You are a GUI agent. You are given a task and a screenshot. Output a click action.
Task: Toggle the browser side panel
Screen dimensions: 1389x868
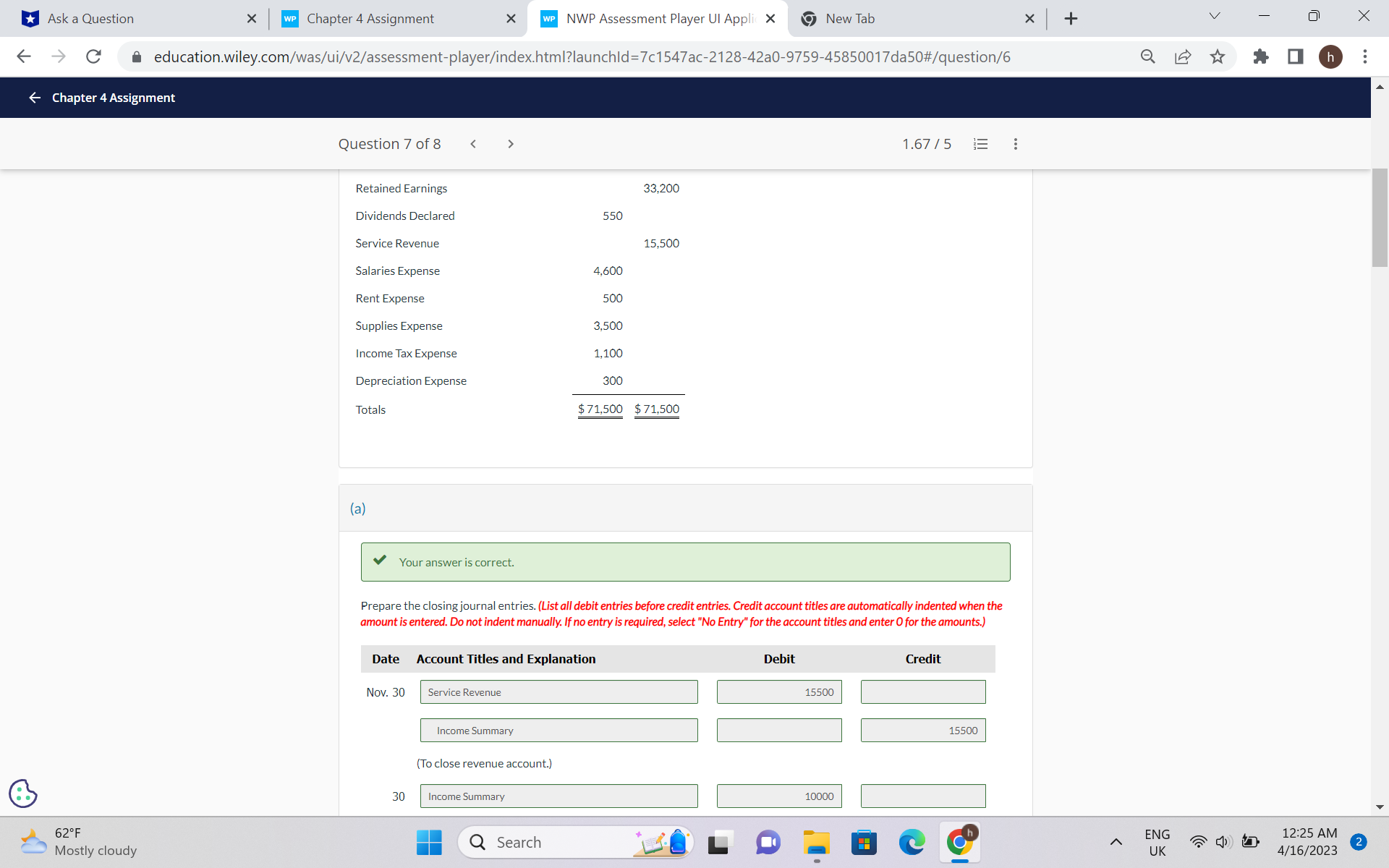coord(1295,56)
